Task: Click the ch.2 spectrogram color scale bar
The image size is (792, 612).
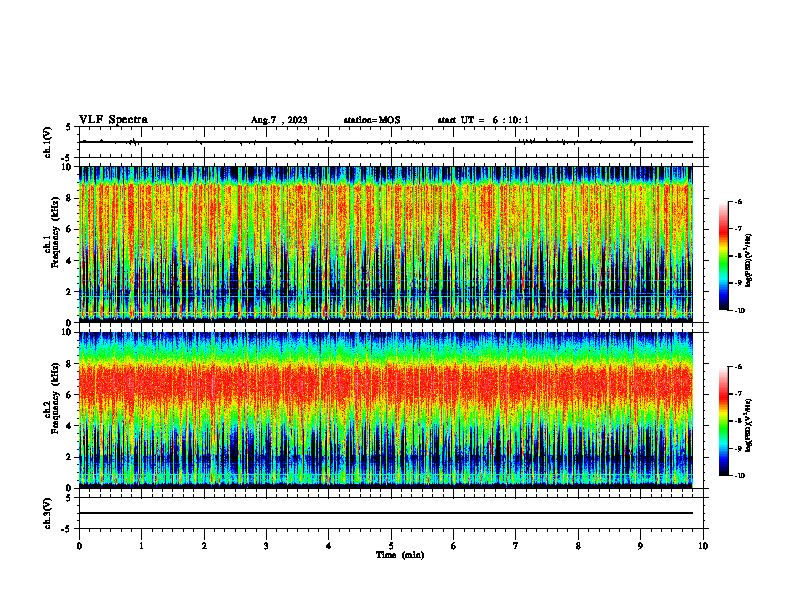Action: click(x=724, y=421)
